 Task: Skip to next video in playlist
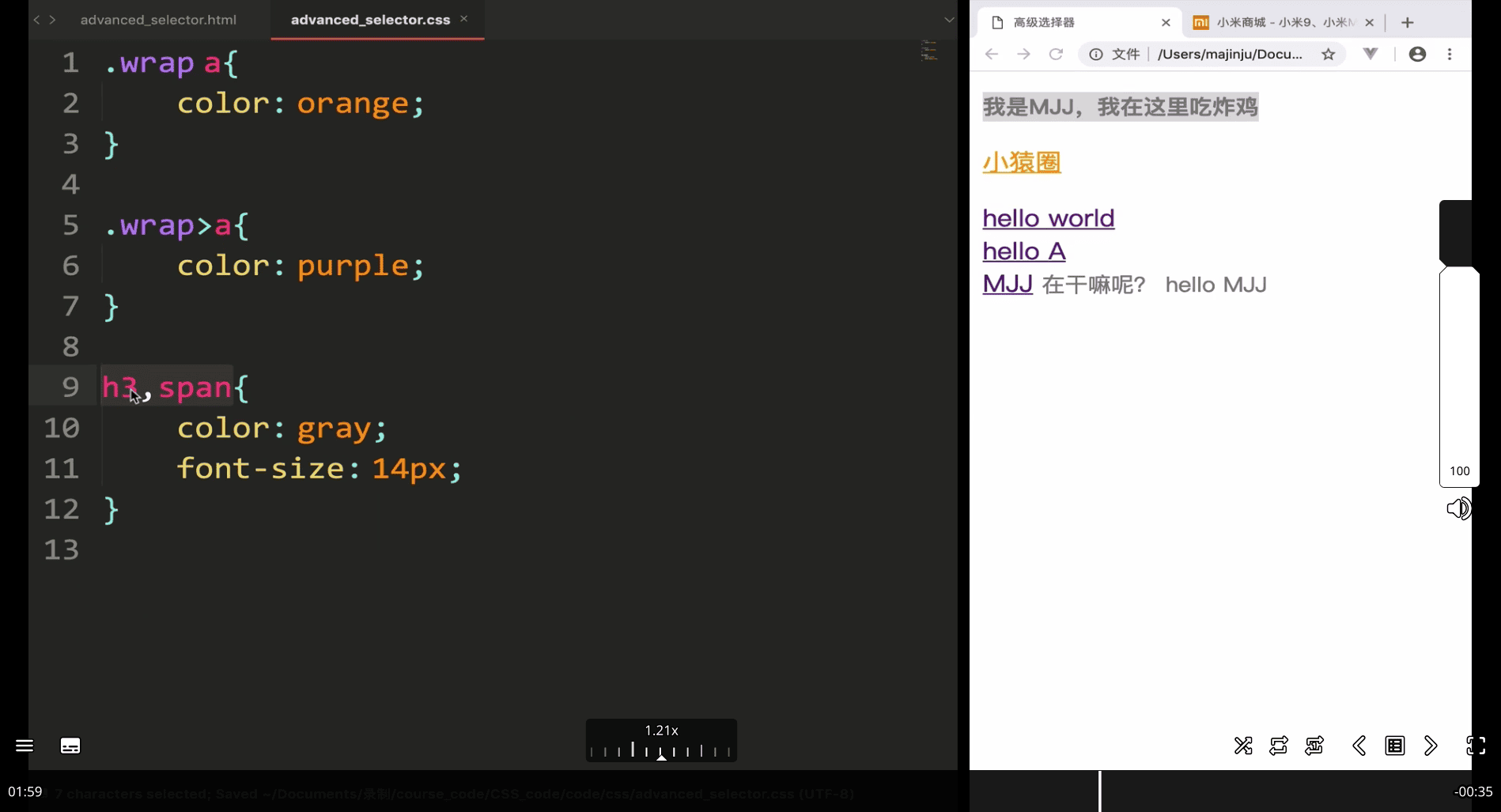pyautogui.click(x=1431, y=746)
